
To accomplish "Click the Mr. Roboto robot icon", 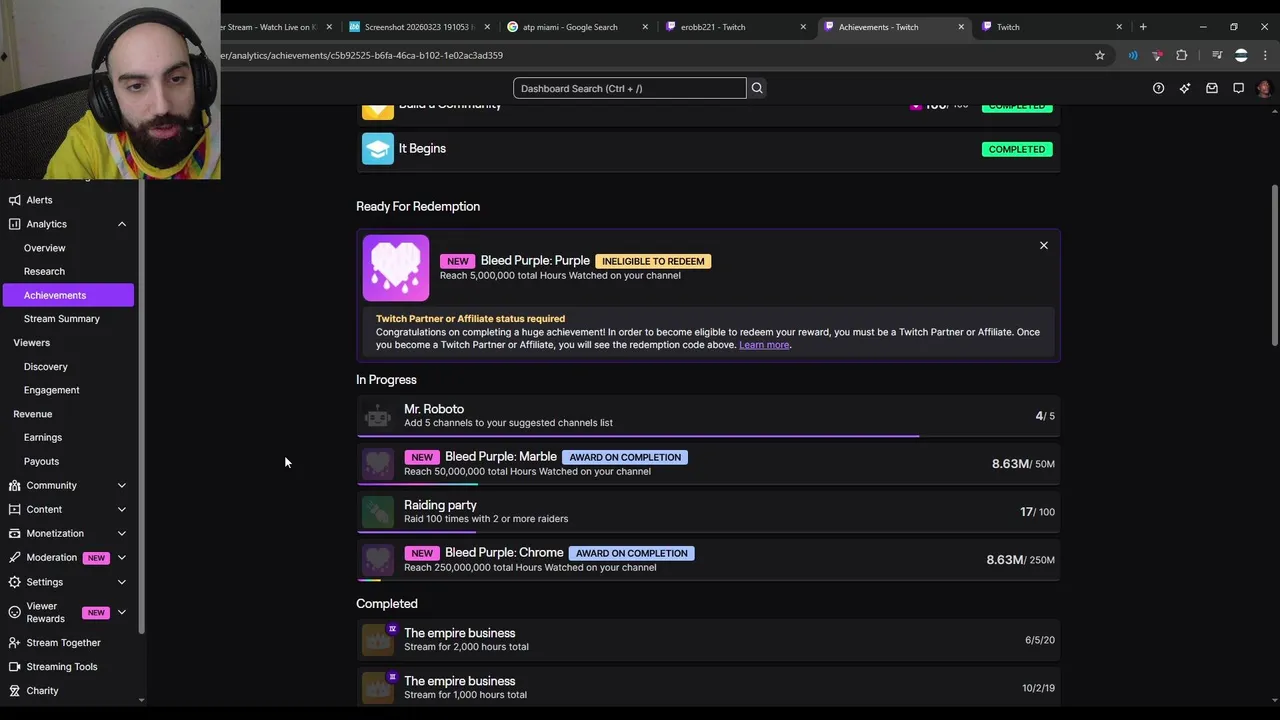I will tap(378, 416).
